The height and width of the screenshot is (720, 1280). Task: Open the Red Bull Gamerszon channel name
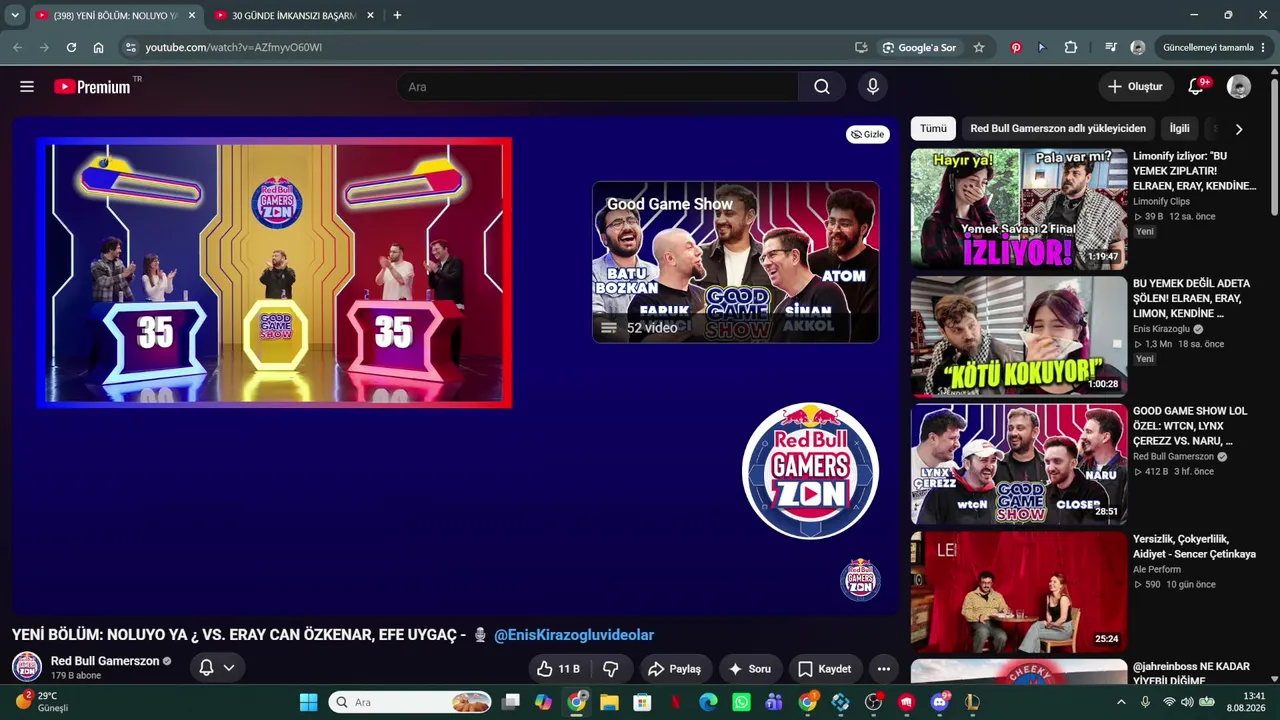point(105,661)
